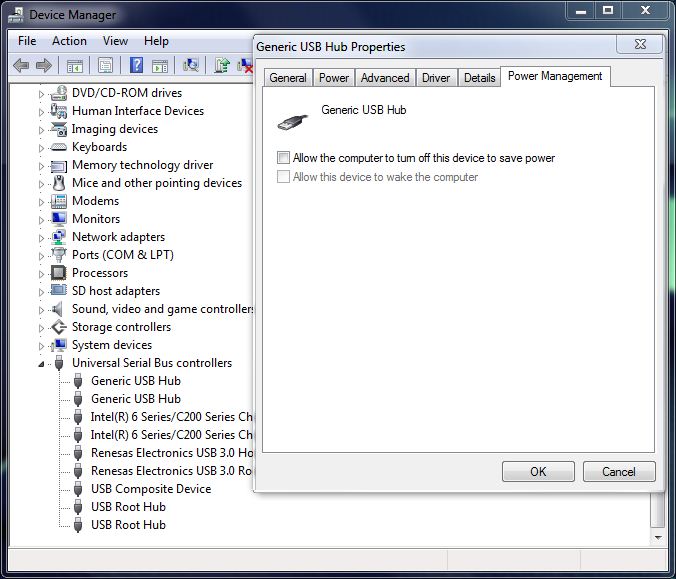The height and width of the screenshot is (579, 676).
Task: Click Scan for hardware changes icon
Action: click(191, 66)
